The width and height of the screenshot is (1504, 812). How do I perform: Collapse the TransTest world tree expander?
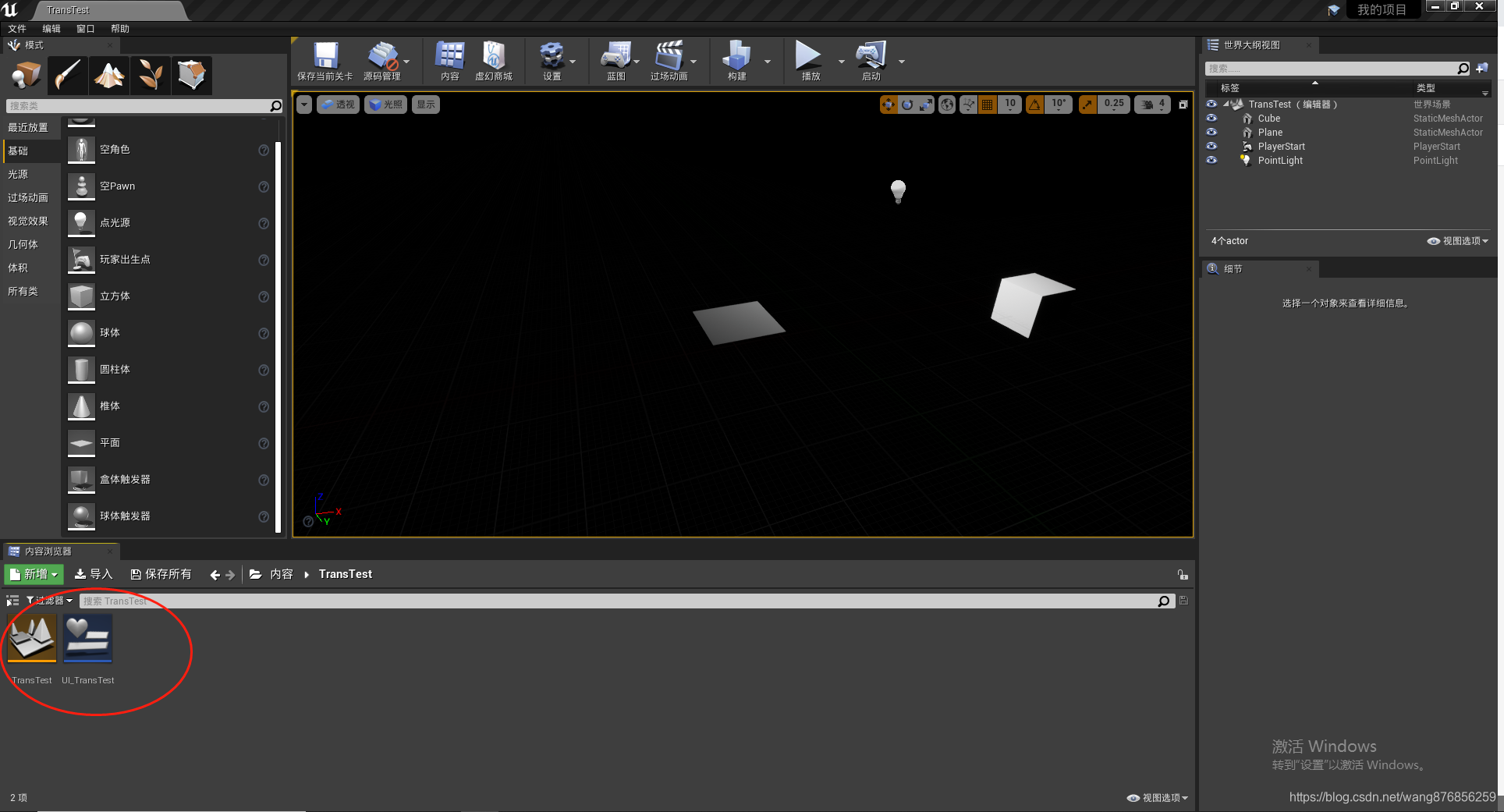point(1226,104)
